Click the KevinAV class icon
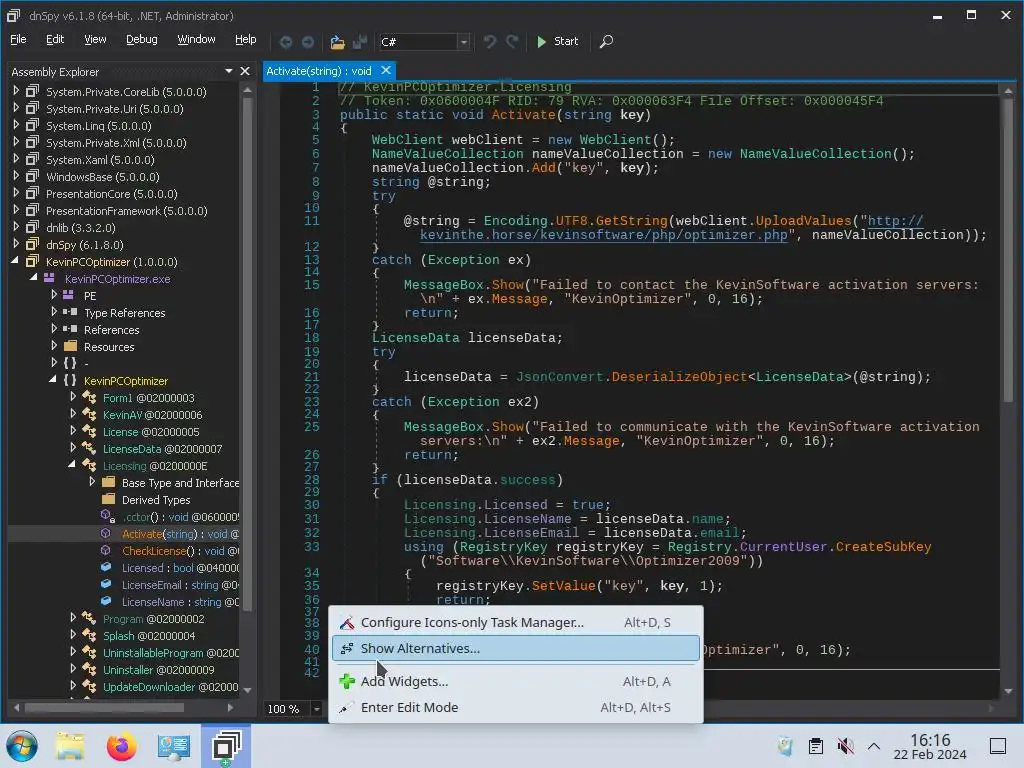1024x768 pixels. (89, 414)
